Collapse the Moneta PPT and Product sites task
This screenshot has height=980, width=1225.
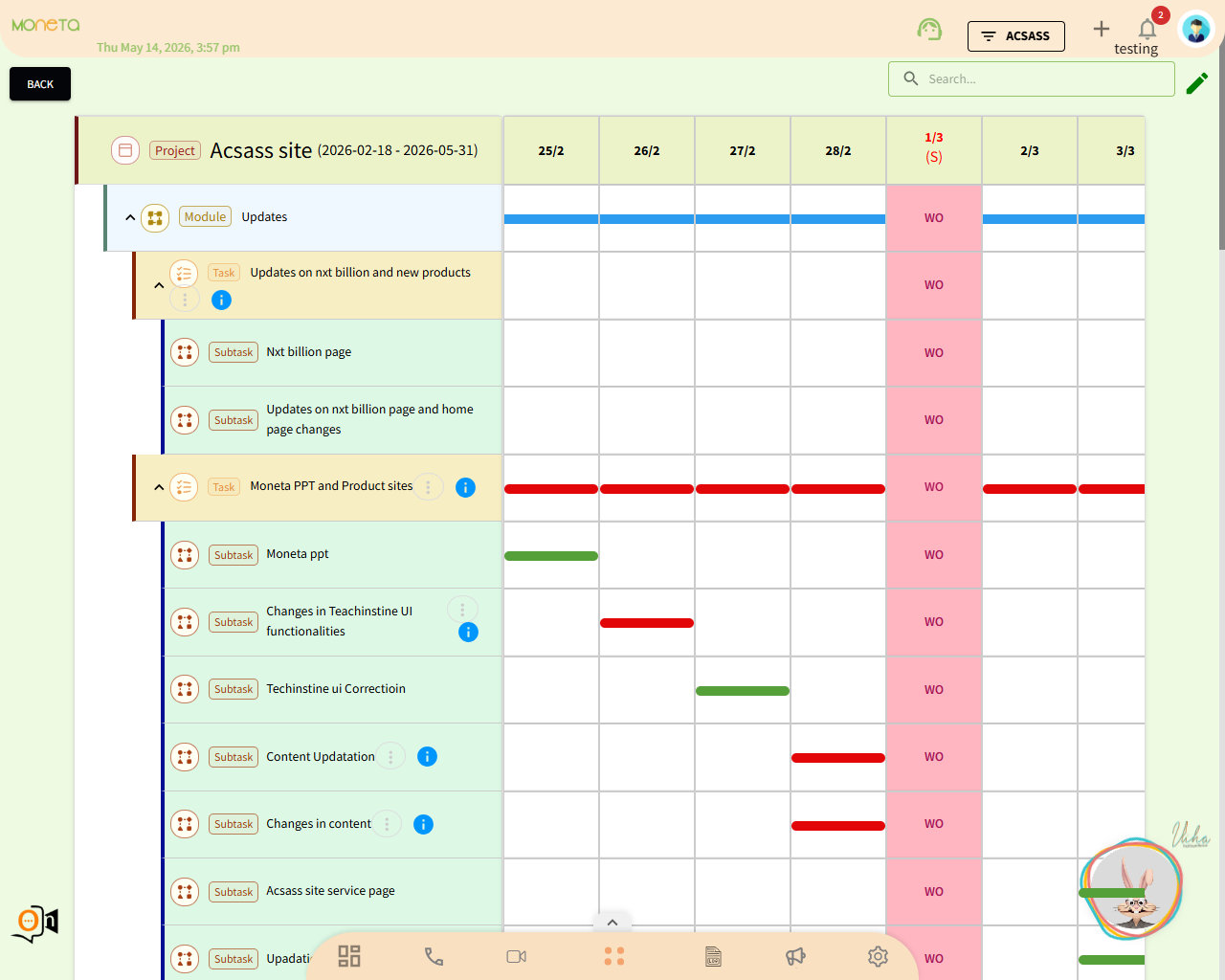[x=159, y=487]
